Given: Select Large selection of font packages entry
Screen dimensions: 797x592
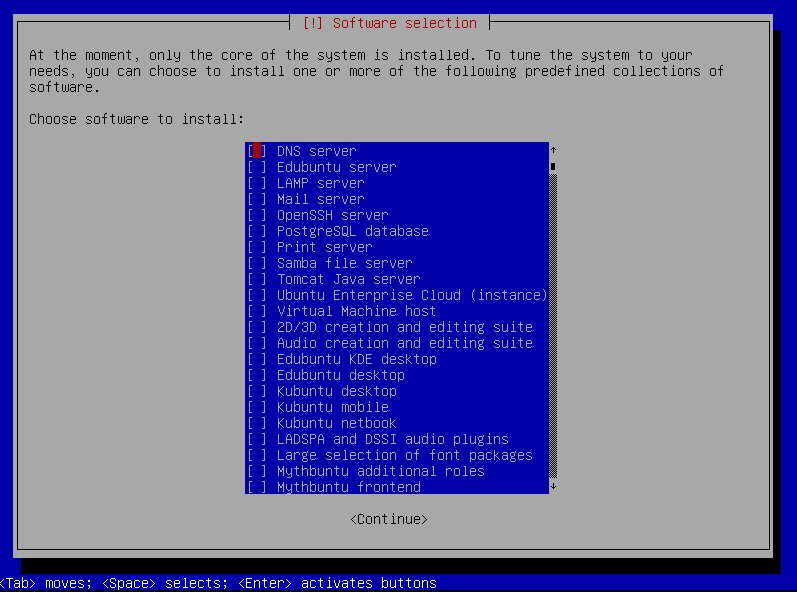Looking at the screenshot, I should click(x=397, y=455).
